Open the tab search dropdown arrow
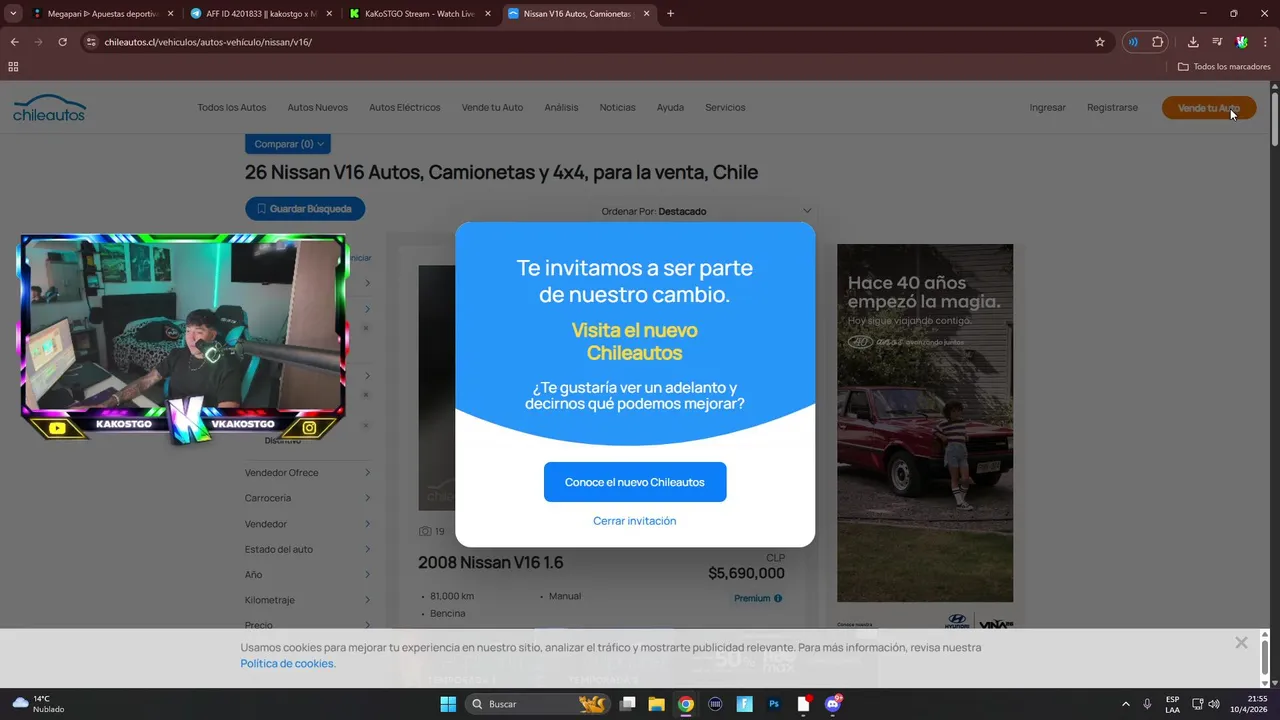 [13, 14]
